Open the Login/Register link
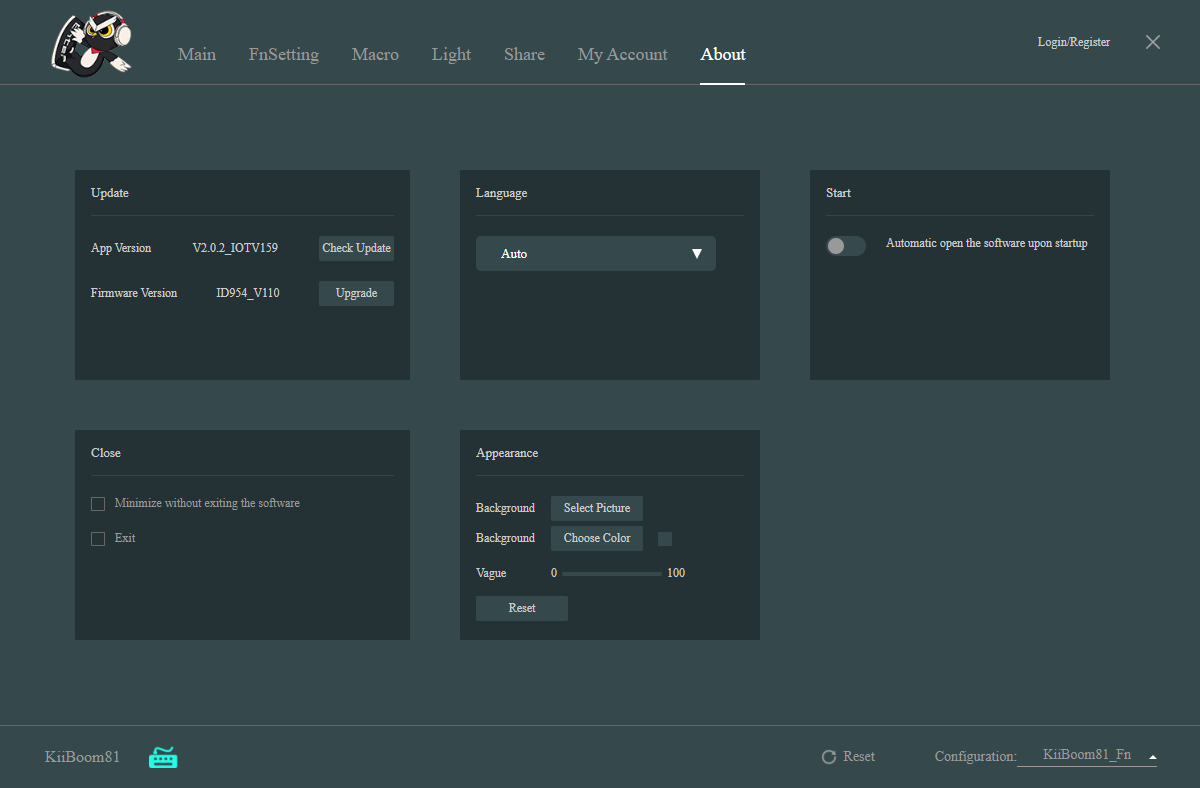 pos(1074,42)
